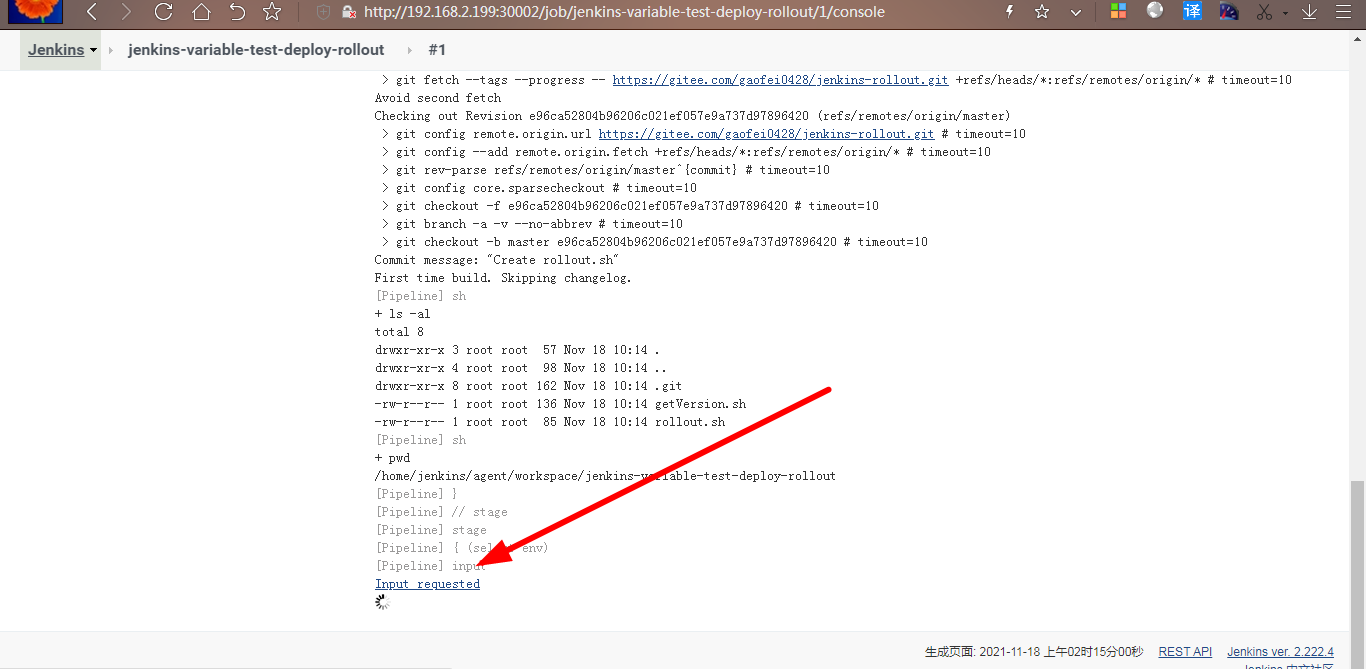Click the shield security icon in the address bar

point(323,12)
